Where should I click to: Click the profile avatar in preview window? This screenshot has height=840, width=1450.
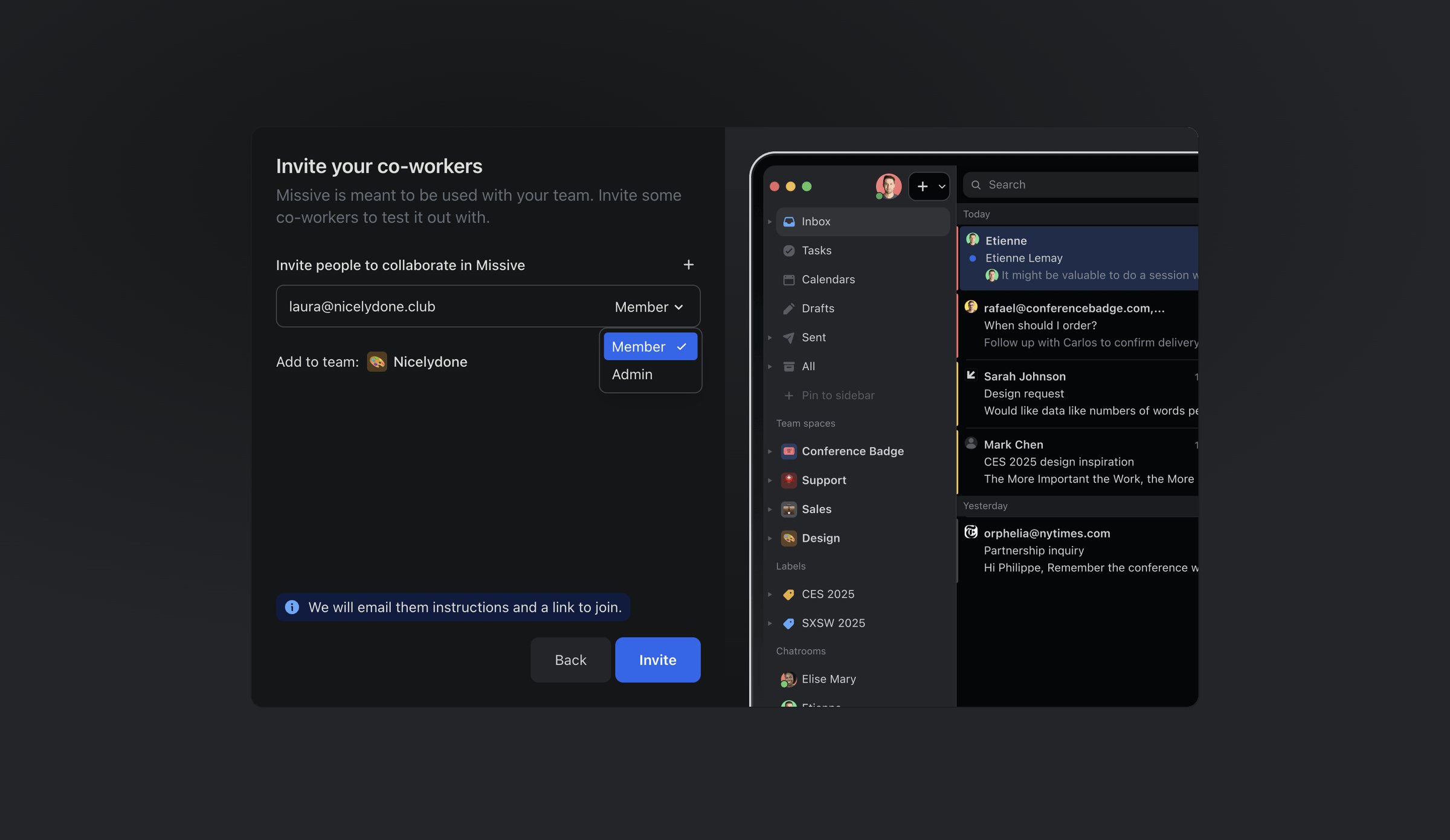(x=888, y=186)
